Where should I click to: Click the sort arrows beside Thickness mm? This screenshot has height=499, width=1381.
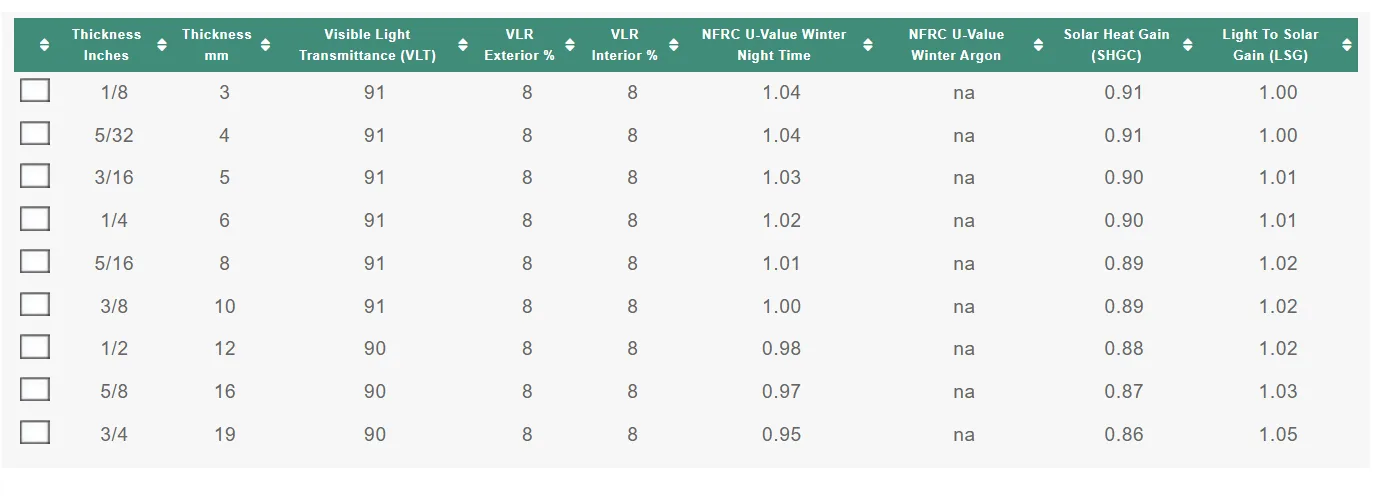(265, 45)
